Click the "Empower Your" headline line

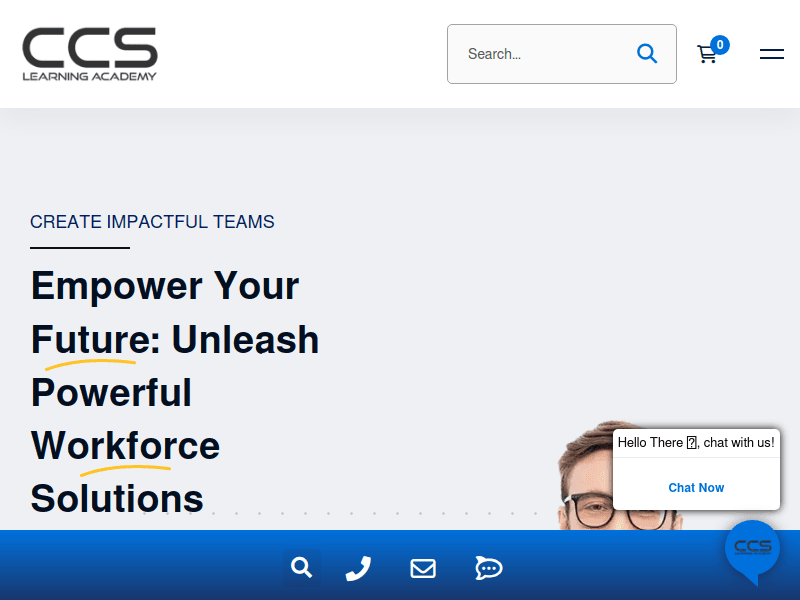point(165,286)
